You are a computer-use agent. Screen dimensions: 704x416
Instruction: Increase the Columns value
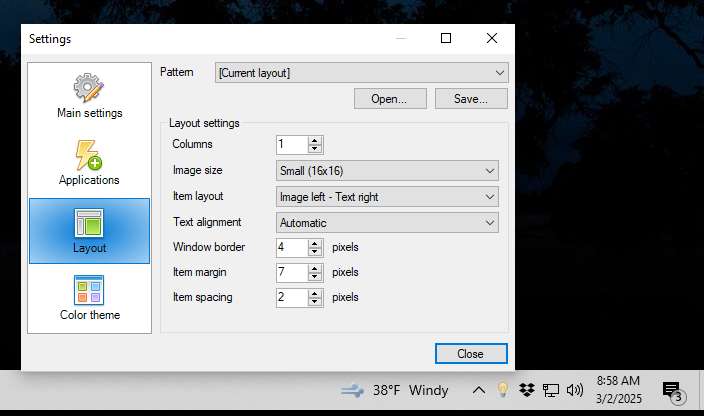click(315, 140)
